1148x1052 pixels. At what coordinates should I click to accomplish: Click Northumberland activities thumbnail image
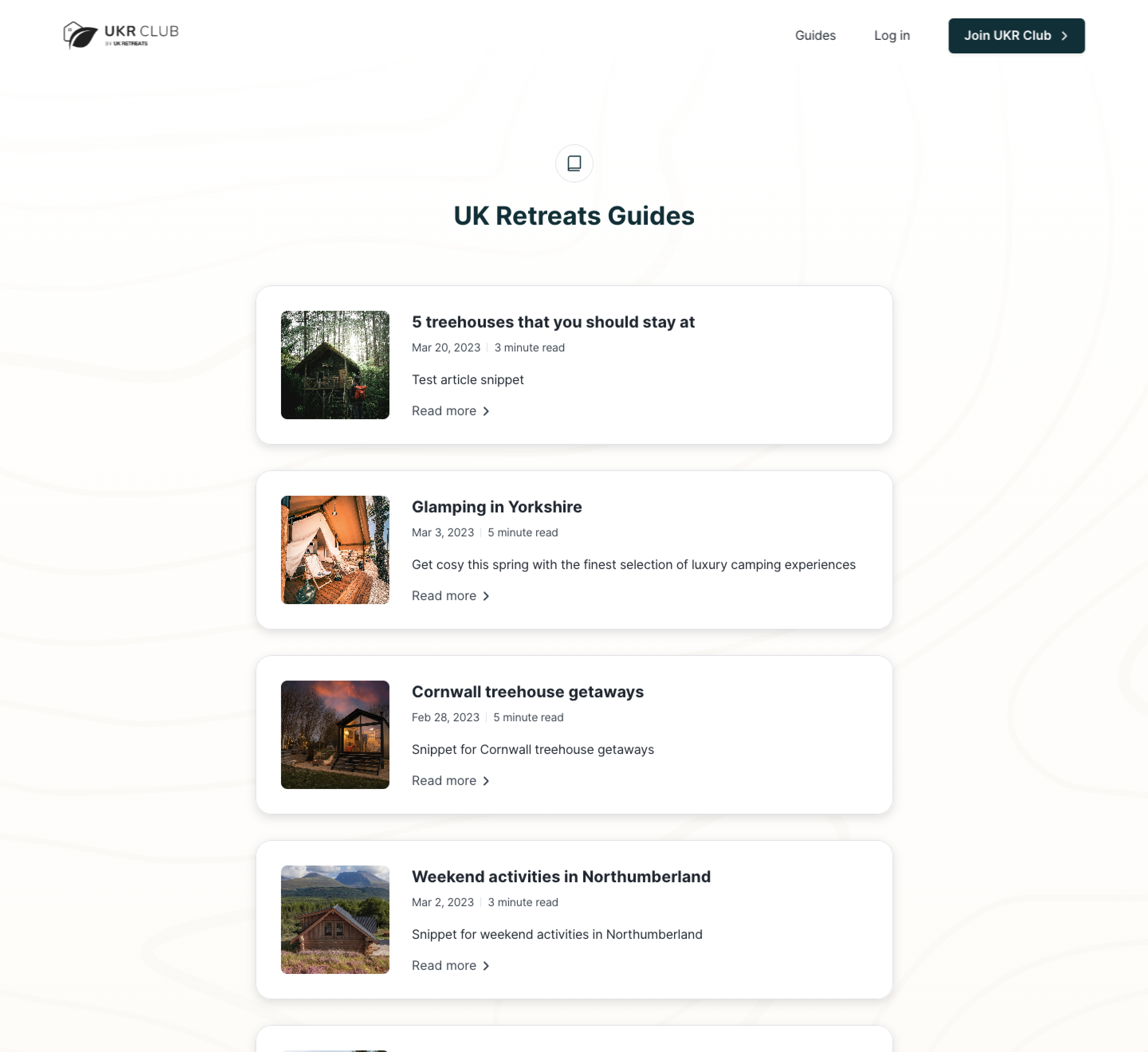(x=335, y=919)
